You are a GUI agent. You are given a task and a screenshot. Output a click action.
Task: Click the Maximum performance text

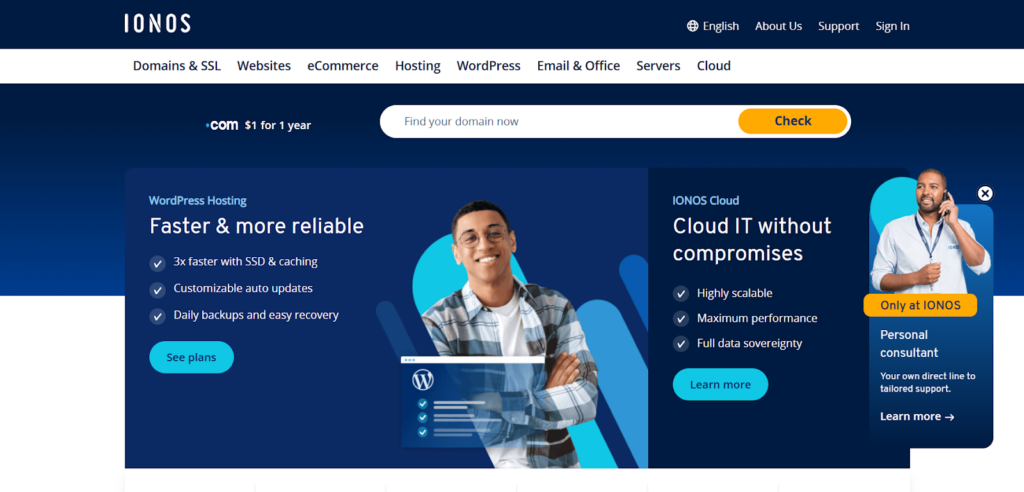[x=757, y=318]
